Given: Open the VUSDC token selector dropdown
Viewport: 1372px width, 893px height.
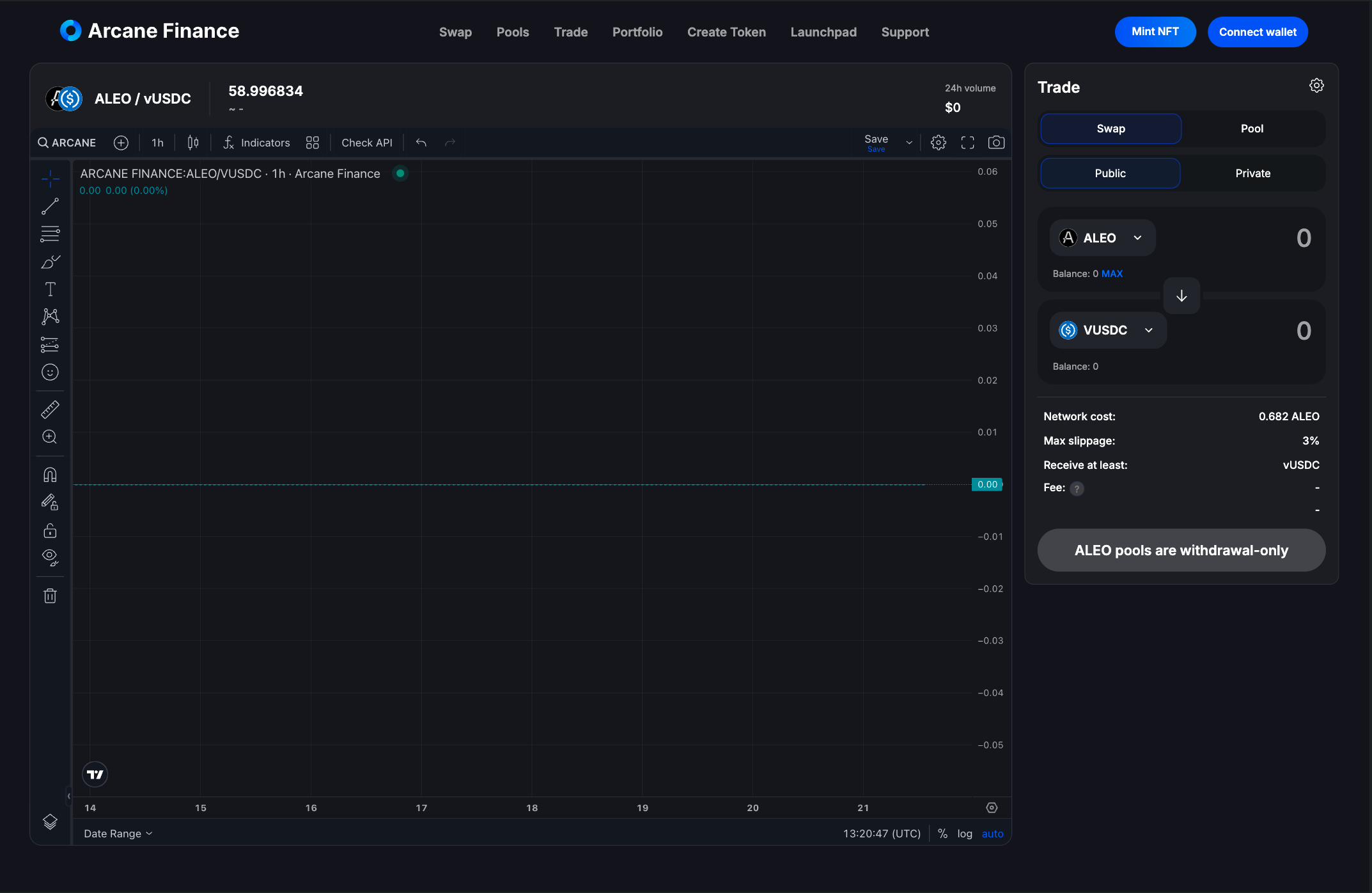Looking at the screenshot, I should point(1108,330).
